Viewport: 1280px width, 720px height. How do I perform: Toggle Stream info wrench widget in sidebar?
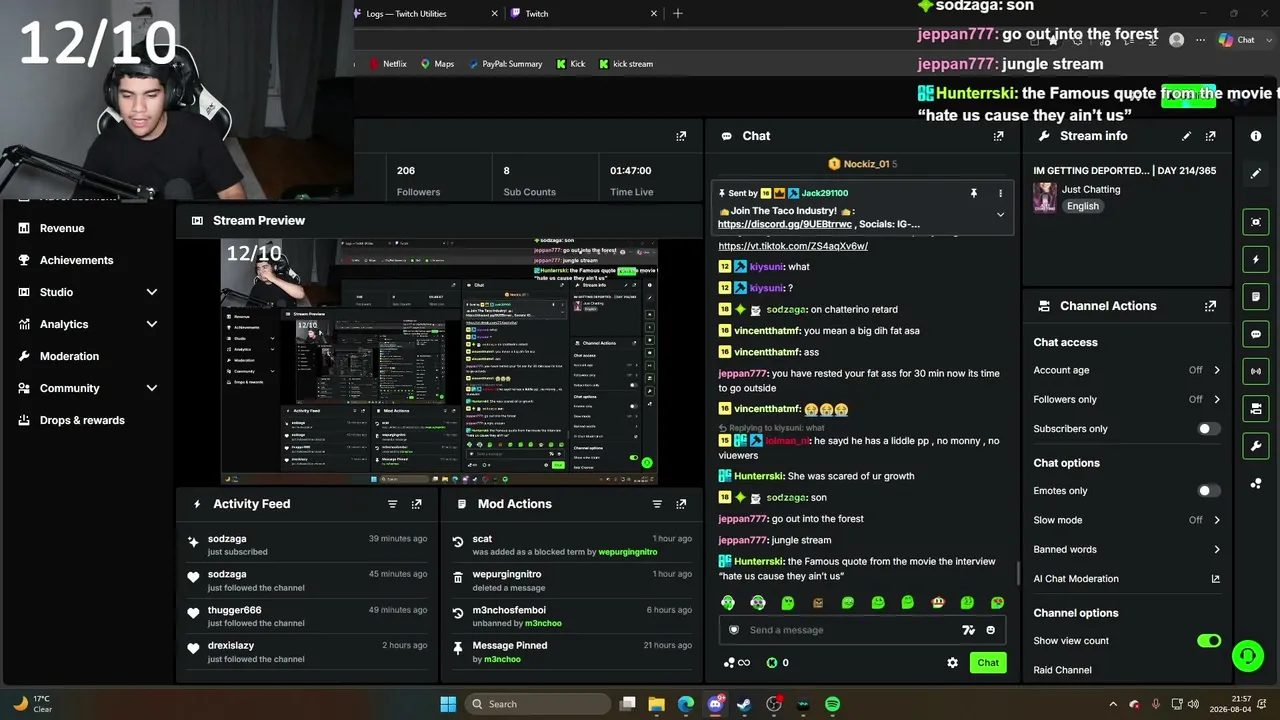pyautogui.click(x=1256, y=445)
